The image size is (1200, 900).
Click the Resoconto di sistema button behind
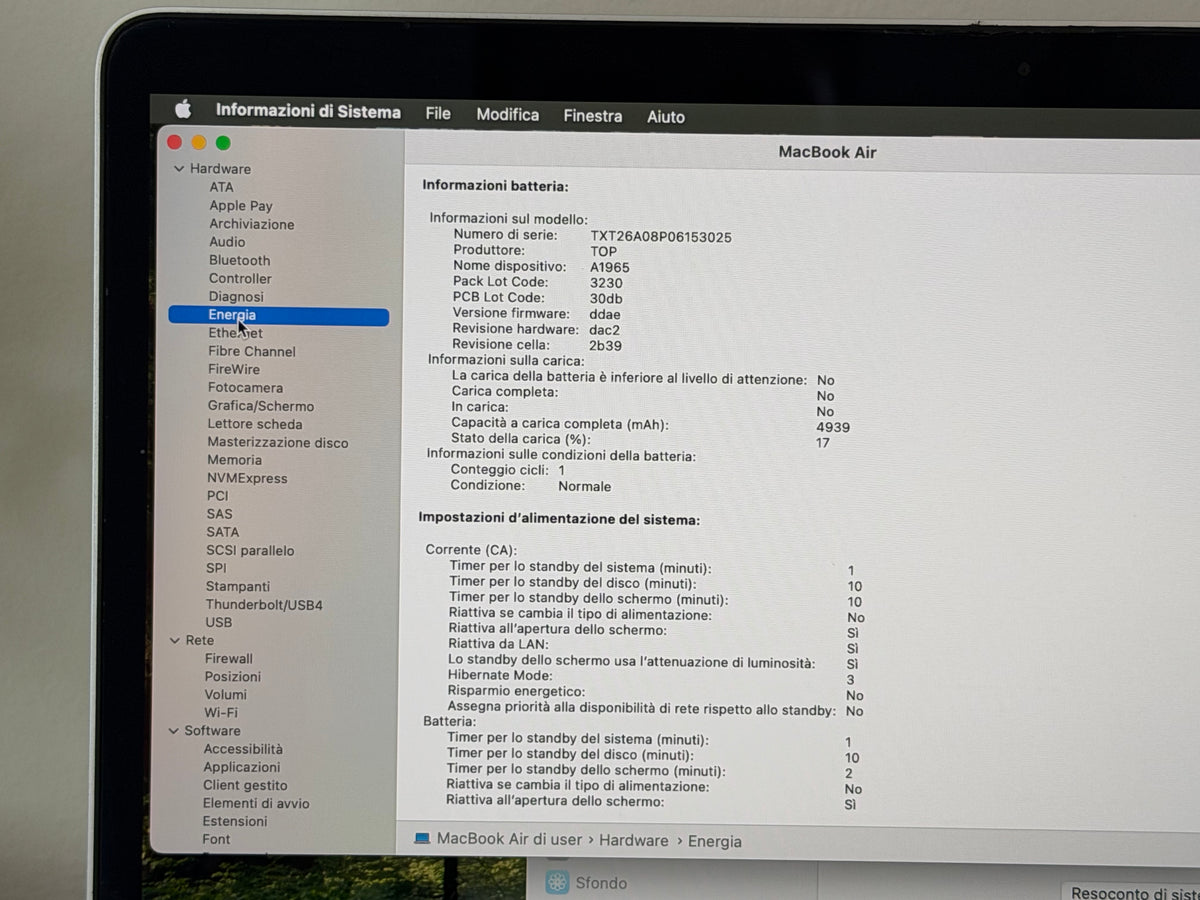tap(1130, 892)
